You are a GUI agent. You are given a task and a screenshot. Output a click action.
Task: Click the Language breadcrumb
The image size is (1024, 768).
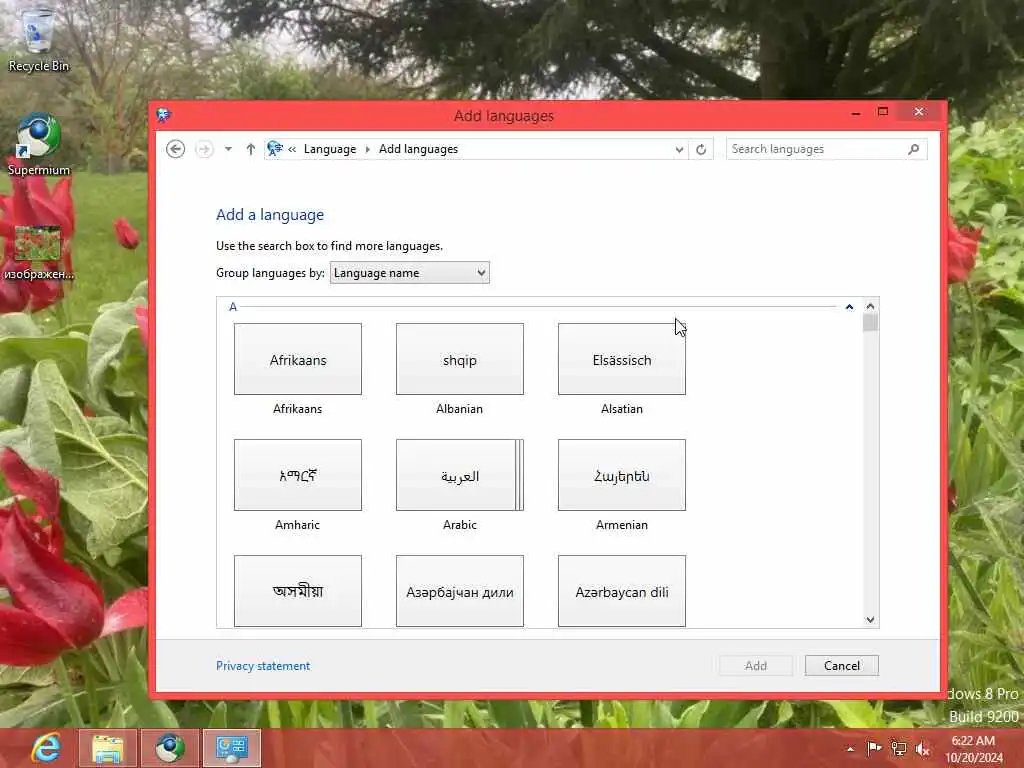330,149
